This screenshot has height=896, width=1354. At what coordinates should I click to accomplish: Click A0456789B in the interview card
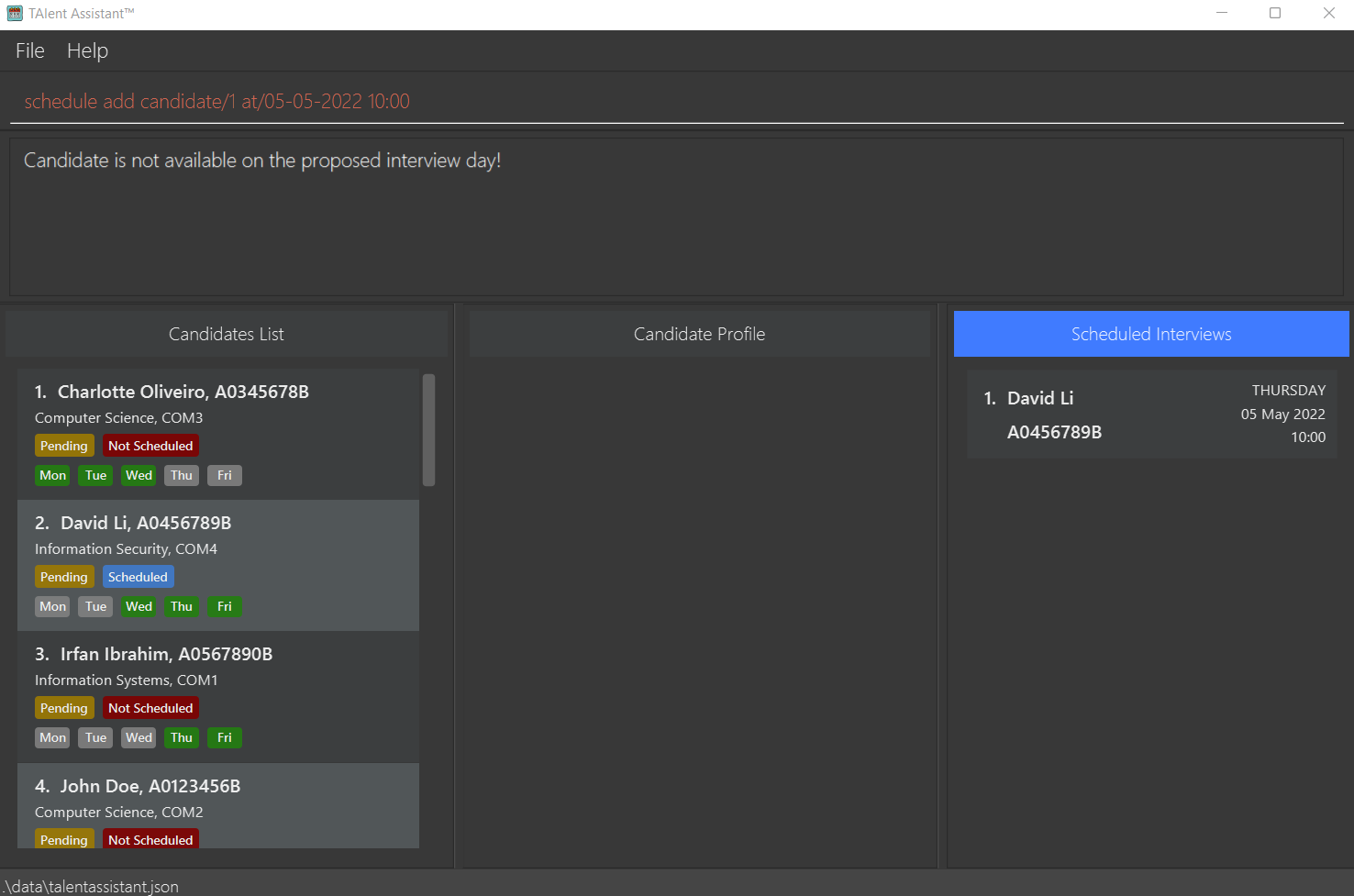coord(1054,432)
